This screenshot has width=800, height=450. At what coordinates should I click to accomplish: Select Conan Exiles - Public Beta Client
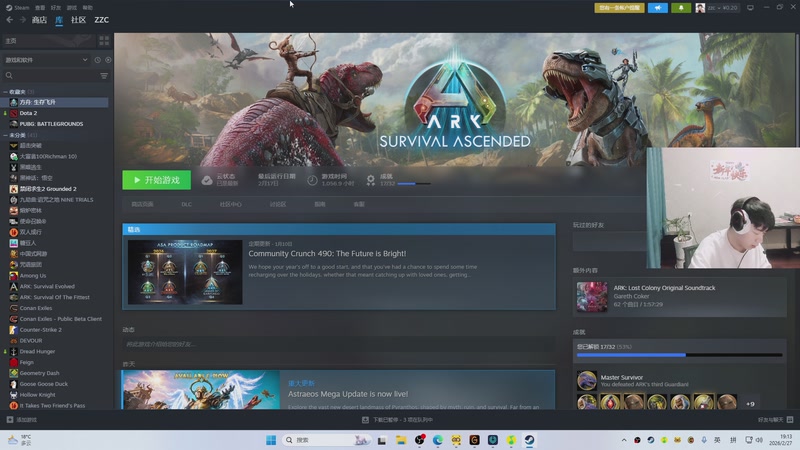coord(61,319)
